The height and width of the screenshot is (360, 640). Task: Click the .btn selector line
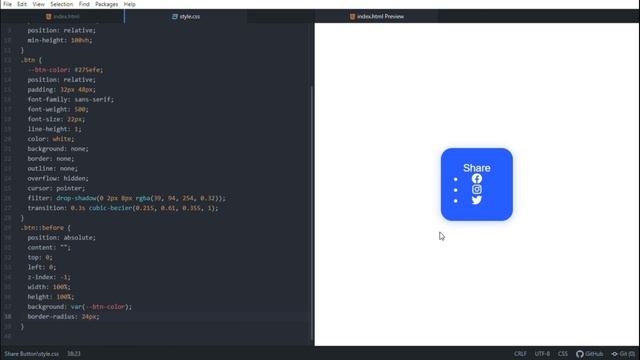pyautogui.click(x=31, y=60)
